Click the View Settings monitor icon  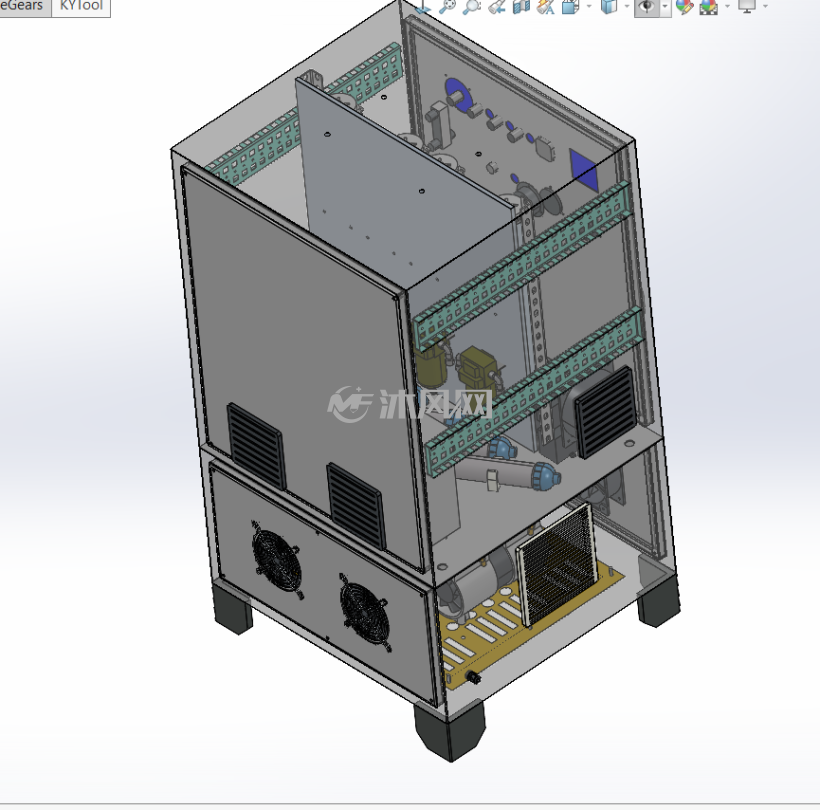pos(747,6)
